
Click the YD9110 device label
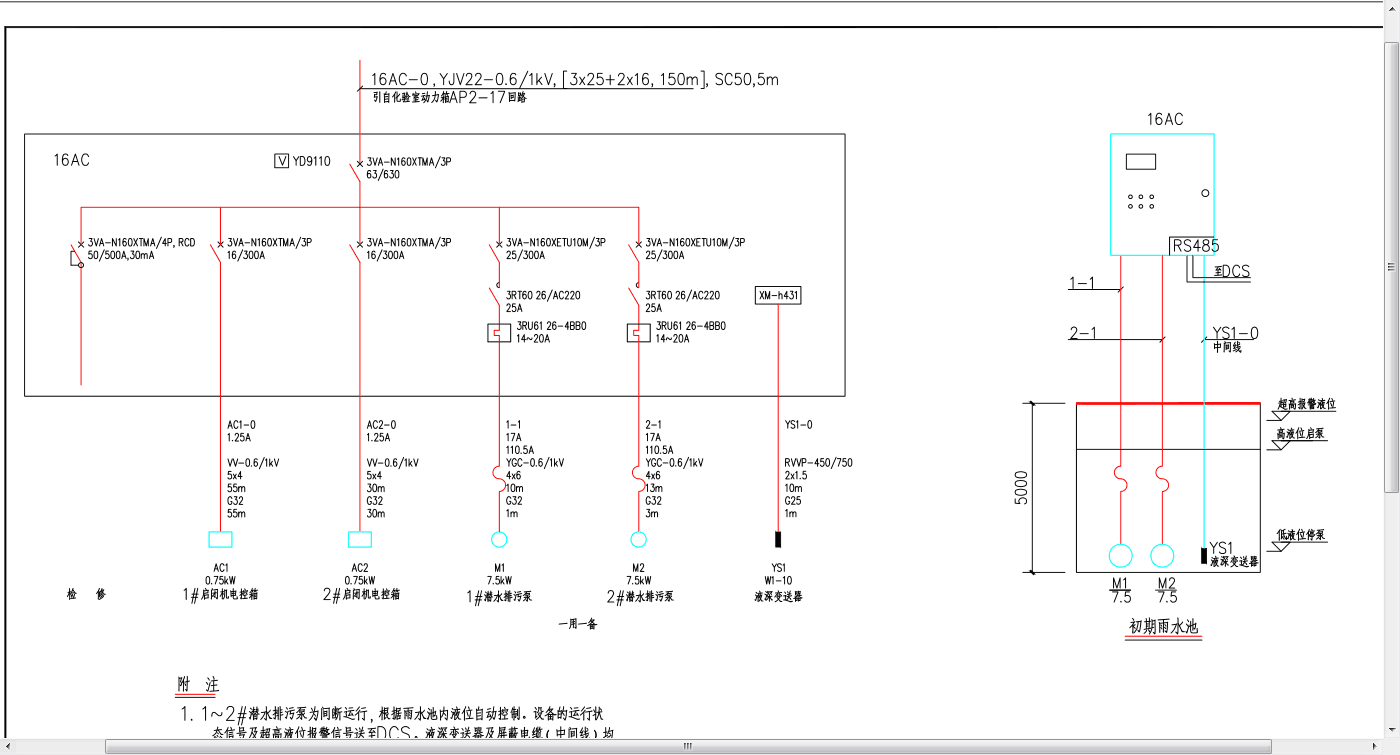pyautogui.click(x=311, y=161)
